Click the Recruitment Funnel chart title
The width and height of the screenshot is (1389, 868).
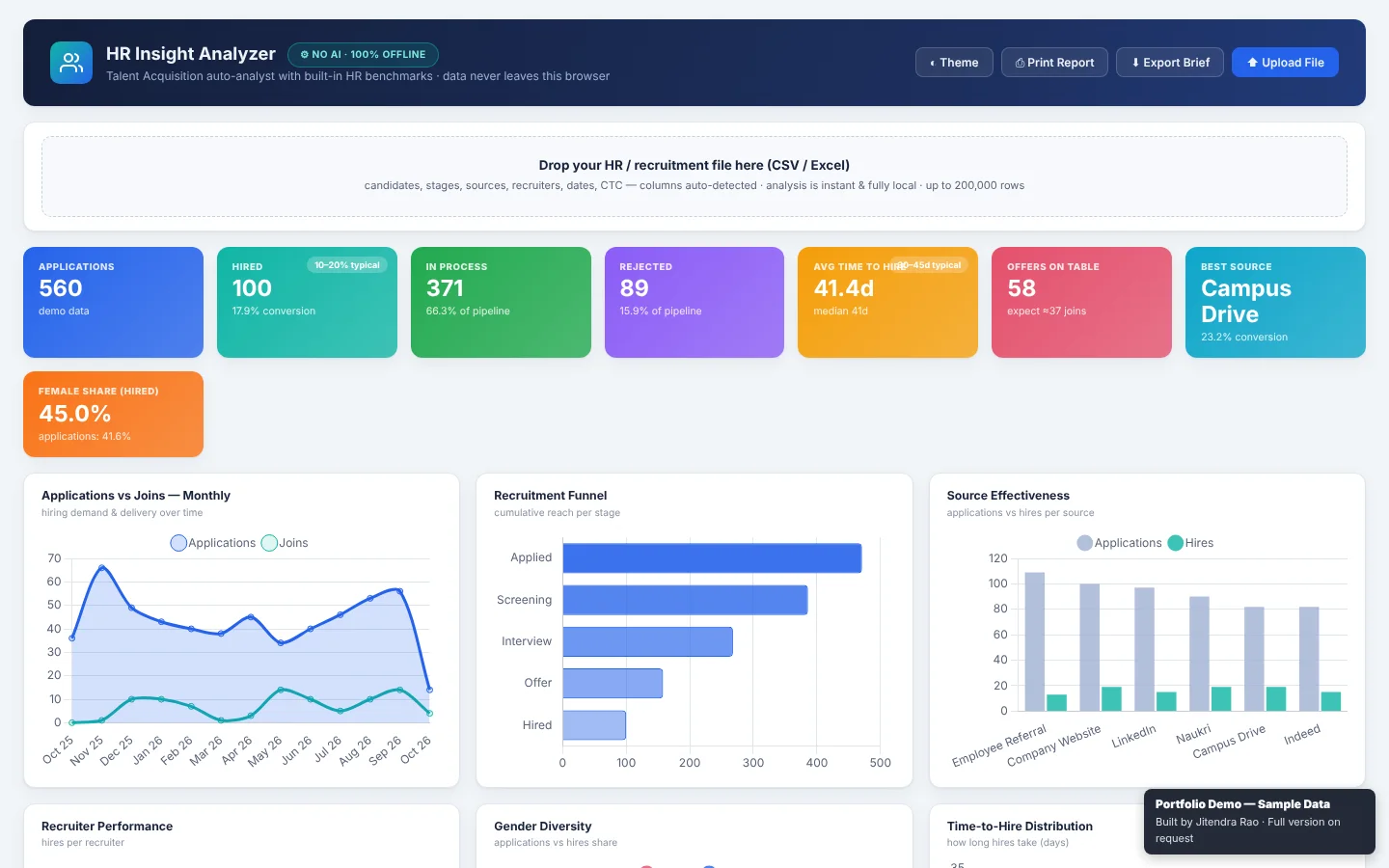pyautogui.click(x=550, y=496)
